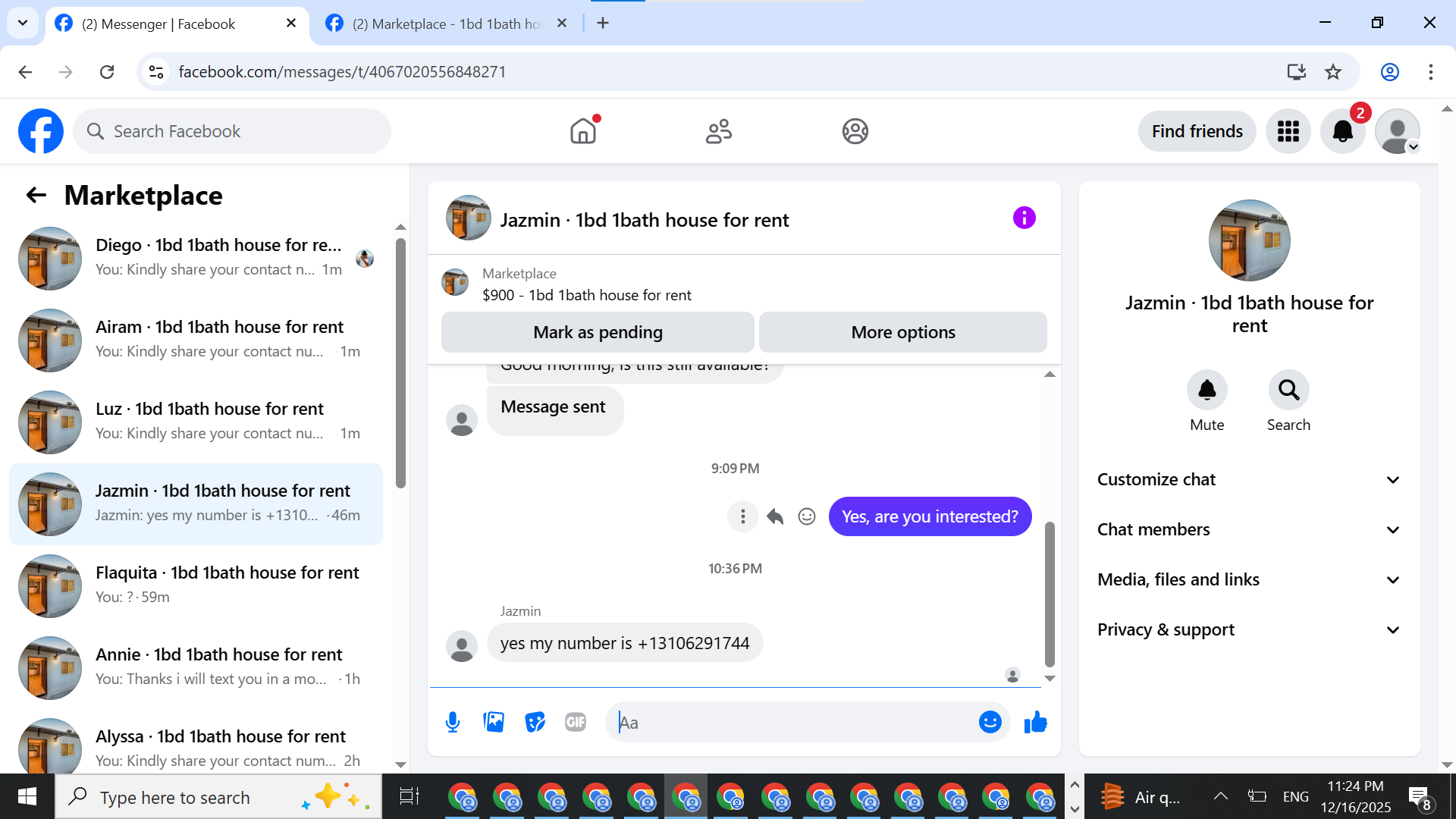
Task: Open the Friends icon in top navigation
Action: point(719,131)
